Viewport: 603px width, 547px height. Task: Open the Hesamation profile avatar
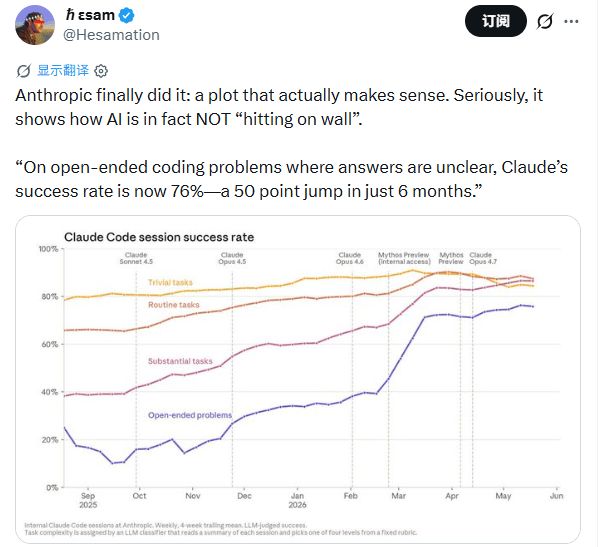pos(35,25)
